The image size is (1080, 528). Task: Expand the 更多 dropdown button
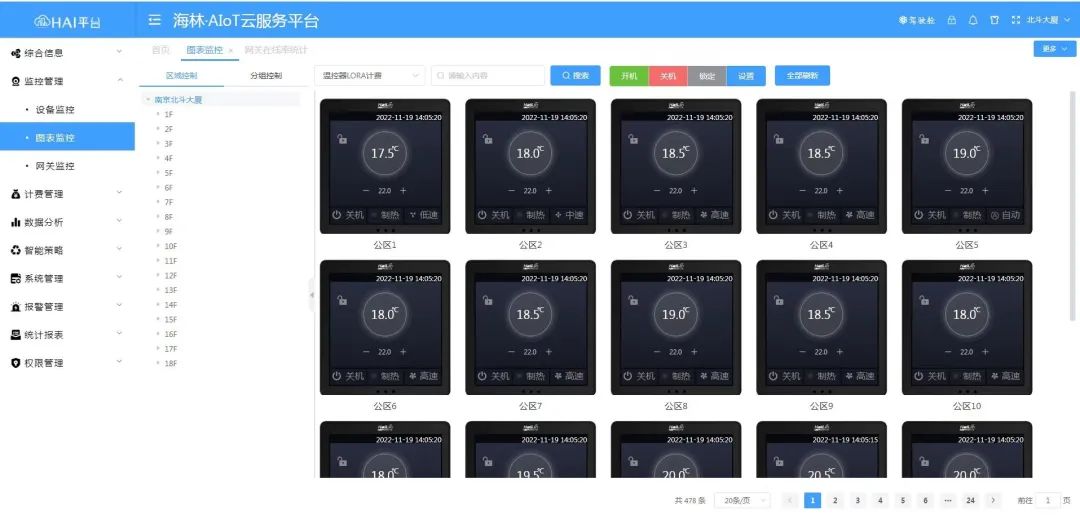point(1054,48)
